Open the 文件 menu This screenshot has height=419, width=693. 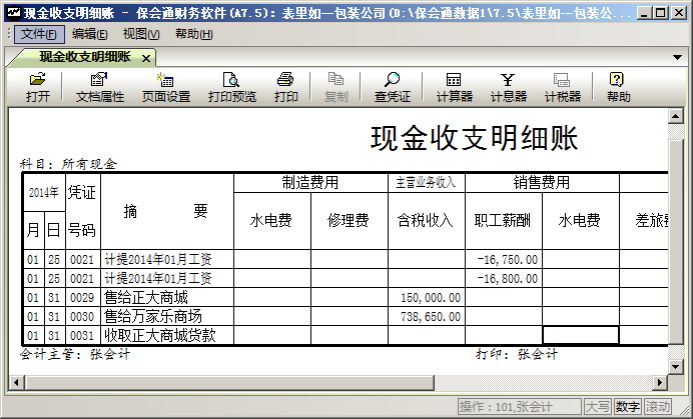(x=39, y=34)
